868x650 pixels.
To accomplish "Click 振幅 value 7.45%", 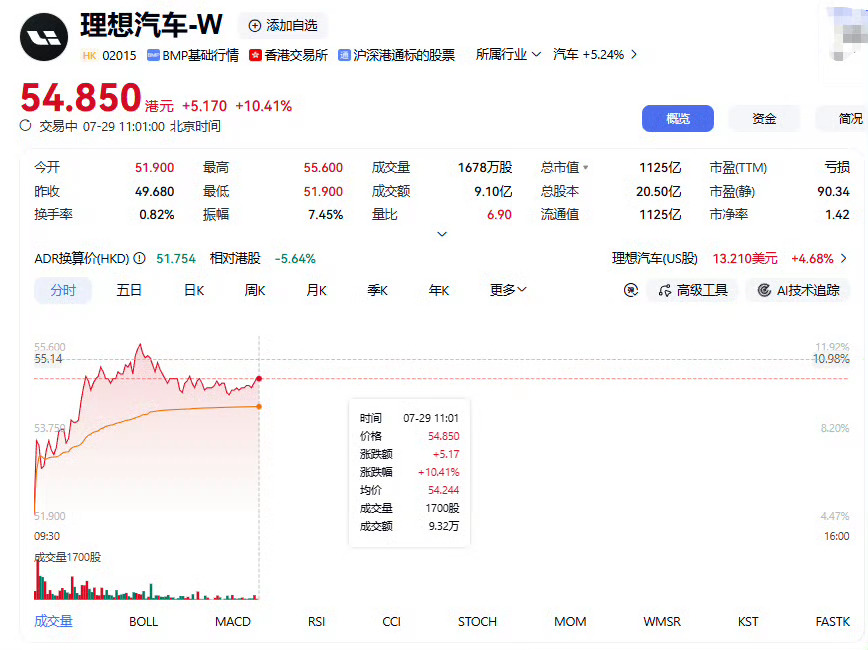I will pos(326,214).
